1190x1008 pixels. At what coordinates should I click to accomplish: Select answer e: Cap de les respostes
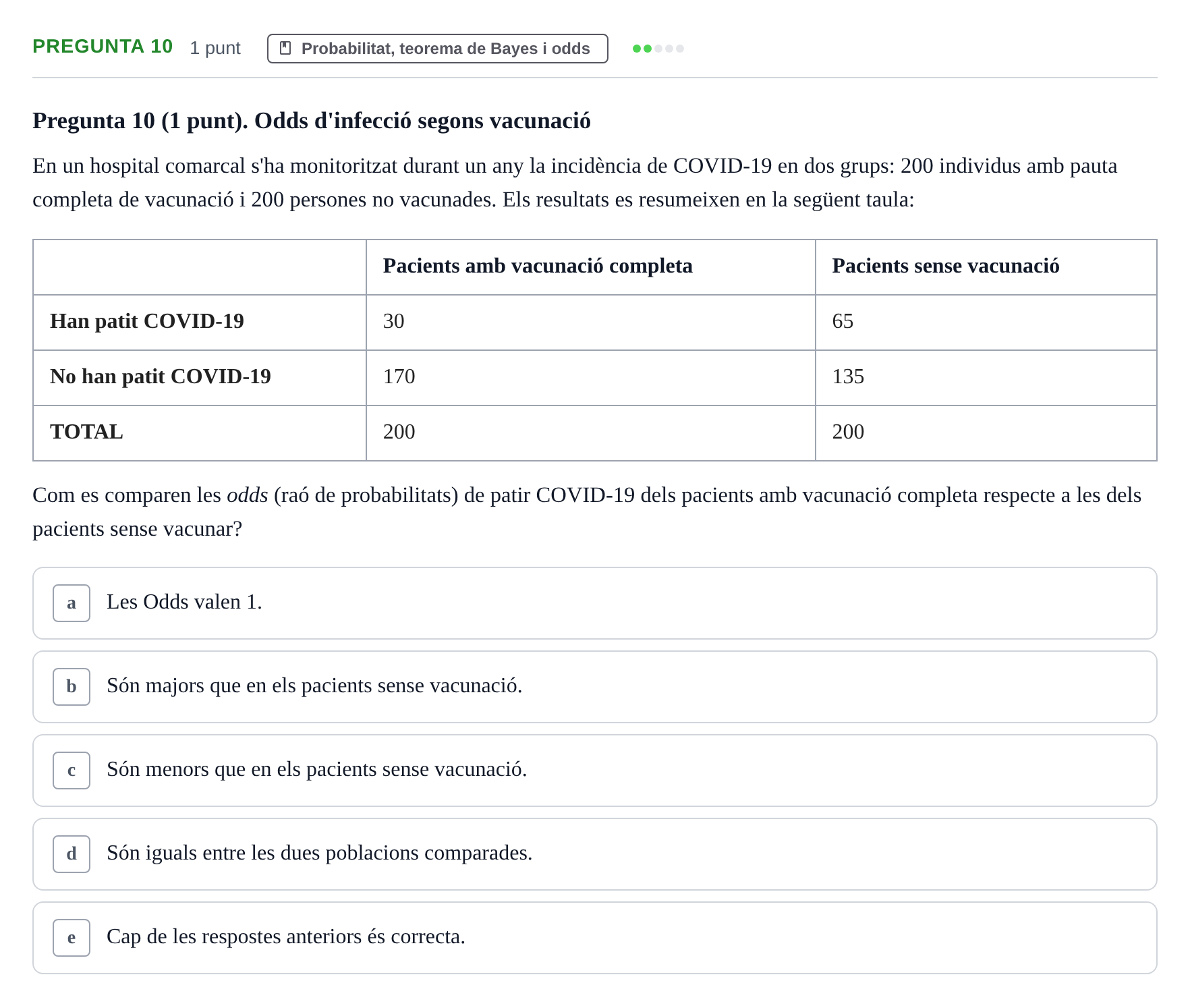594,938
